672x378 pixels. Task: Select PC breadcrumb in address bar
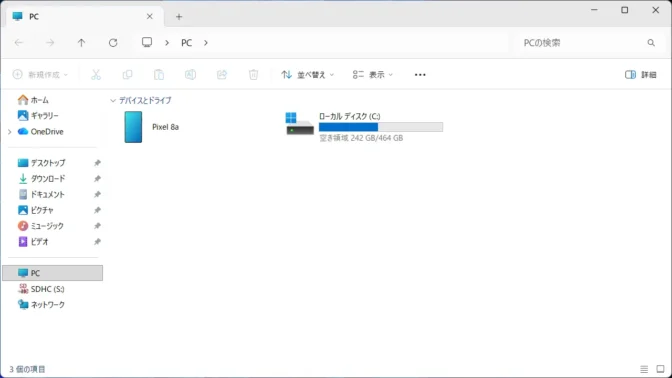pos(186,43)
